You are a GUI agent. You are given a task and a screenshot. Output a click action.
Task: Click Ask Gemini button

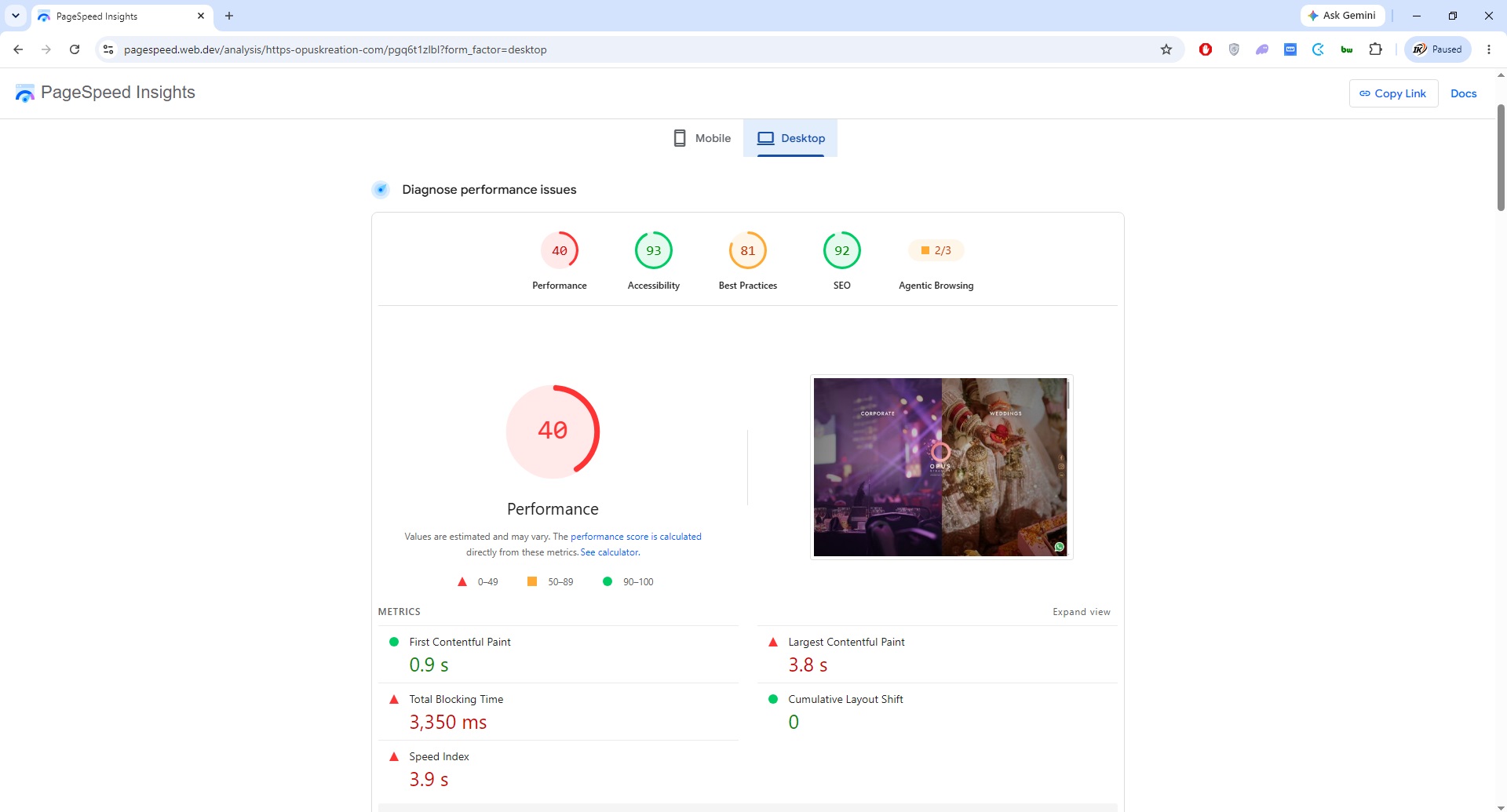(x=1342, y=16)
